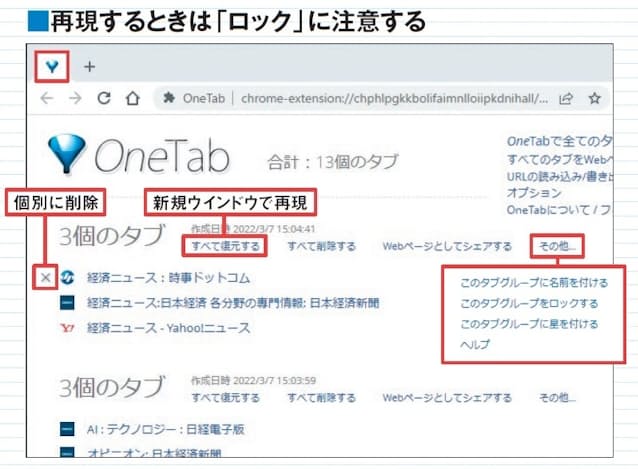Image resolution: width=638 pixels, height=469 pixels.
Task: Click すべて復元する for 15:04:41 group
Action: tap(225, 246)
